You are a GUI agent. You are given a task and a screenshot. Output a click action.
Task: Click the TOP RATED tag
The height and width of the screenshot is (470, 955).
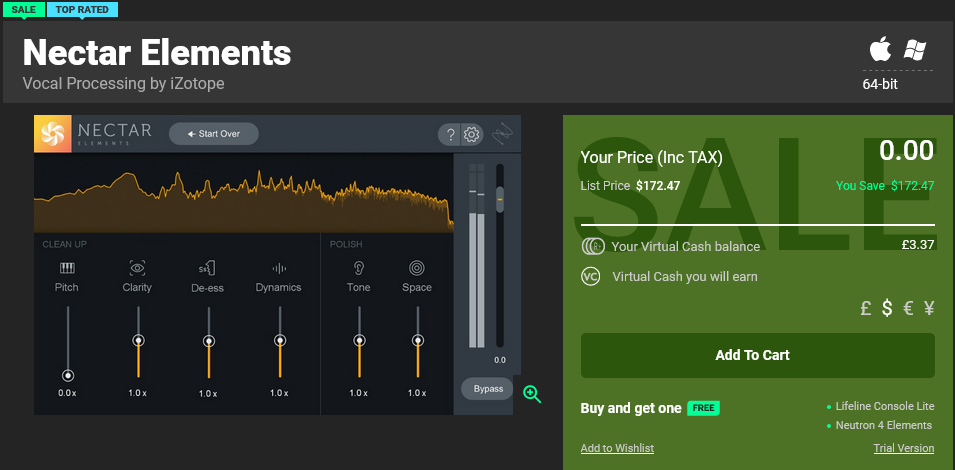[x=82, y=10]
